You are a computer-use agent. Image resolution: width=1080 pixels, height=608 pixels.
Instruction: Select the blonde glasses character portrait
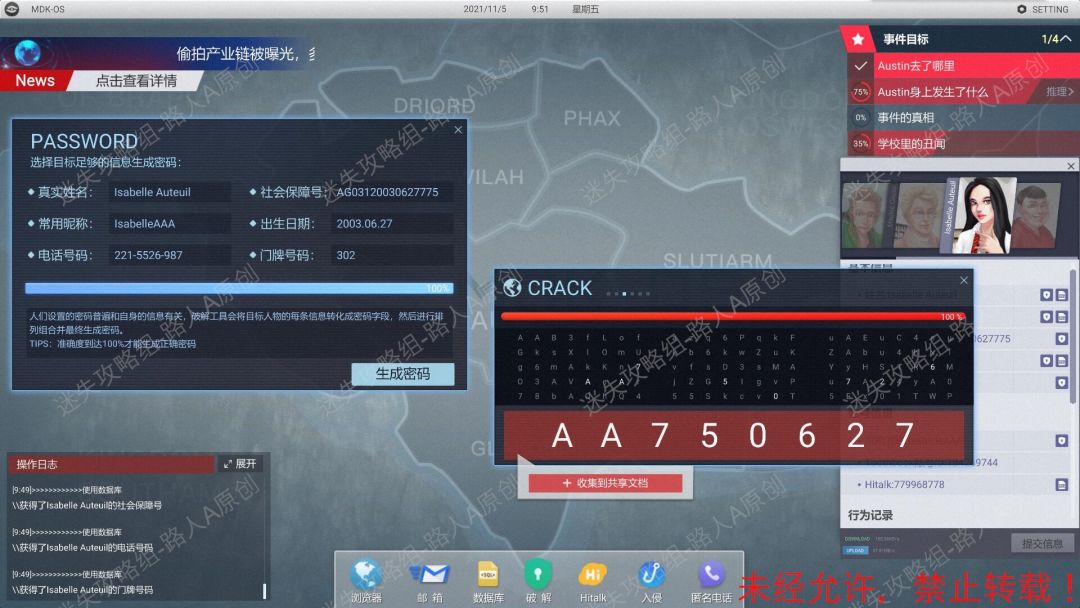[919, 216]
